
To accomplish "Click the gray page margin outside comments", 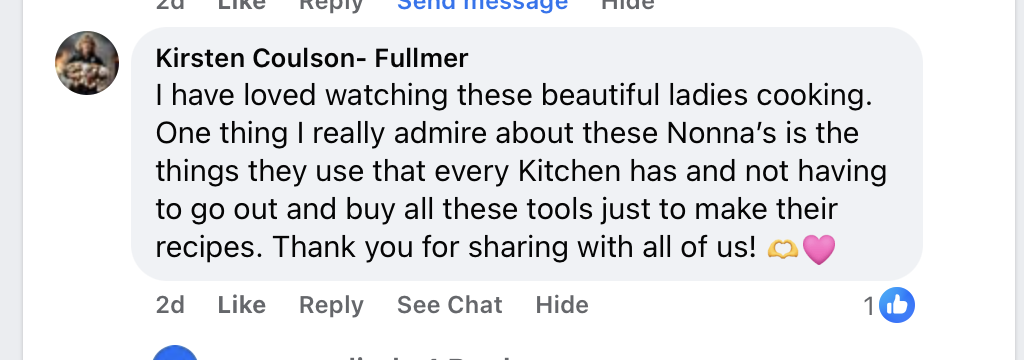I will click(11, 180).
